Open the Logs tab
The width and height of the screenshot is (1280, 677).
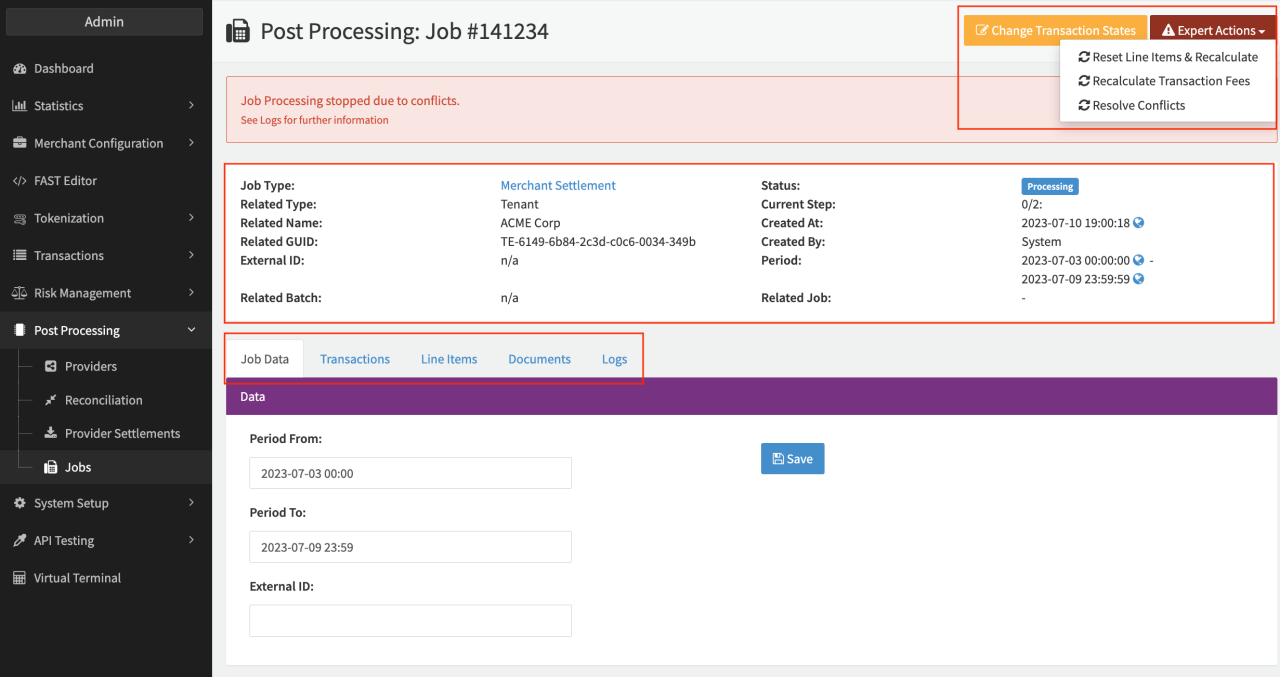(x=614, y=359)
